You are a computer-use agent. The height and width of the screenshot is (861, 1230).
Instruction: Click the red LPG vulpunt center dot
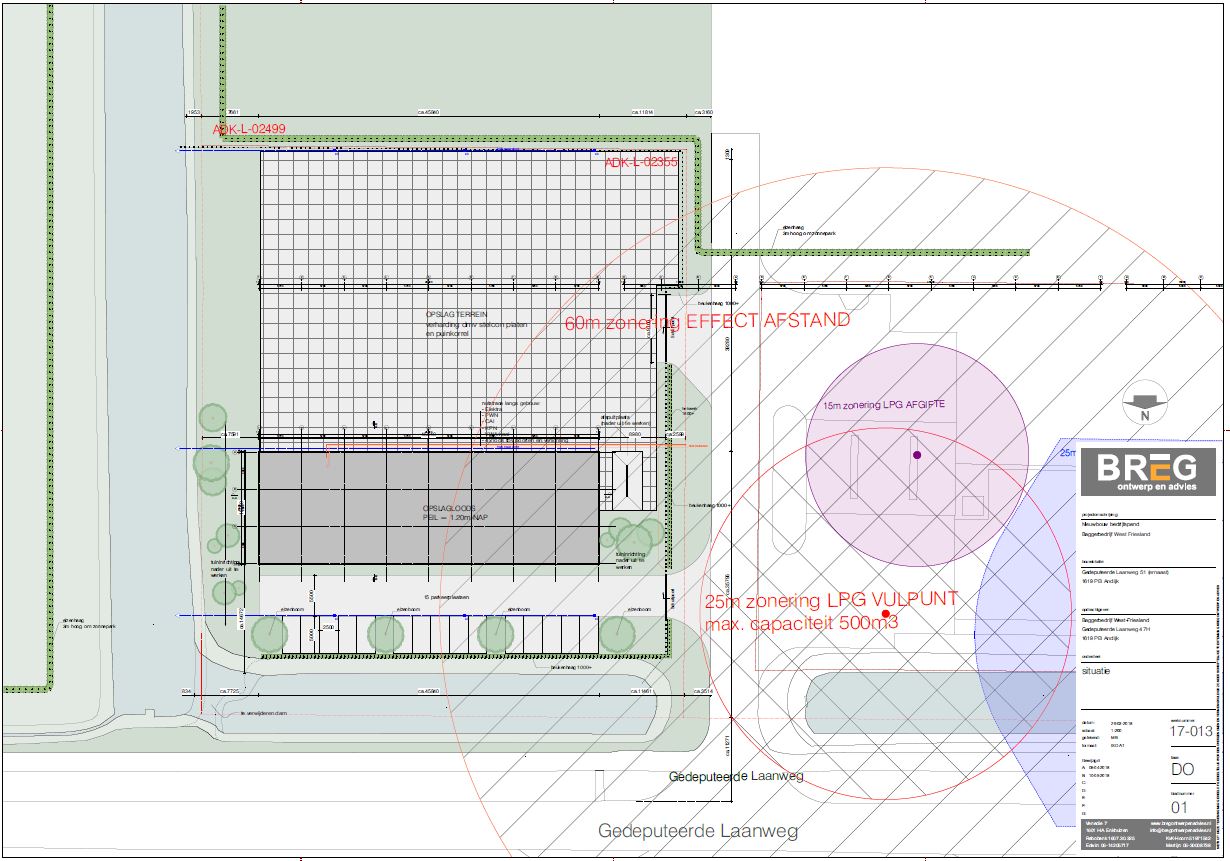click(885, 613)
